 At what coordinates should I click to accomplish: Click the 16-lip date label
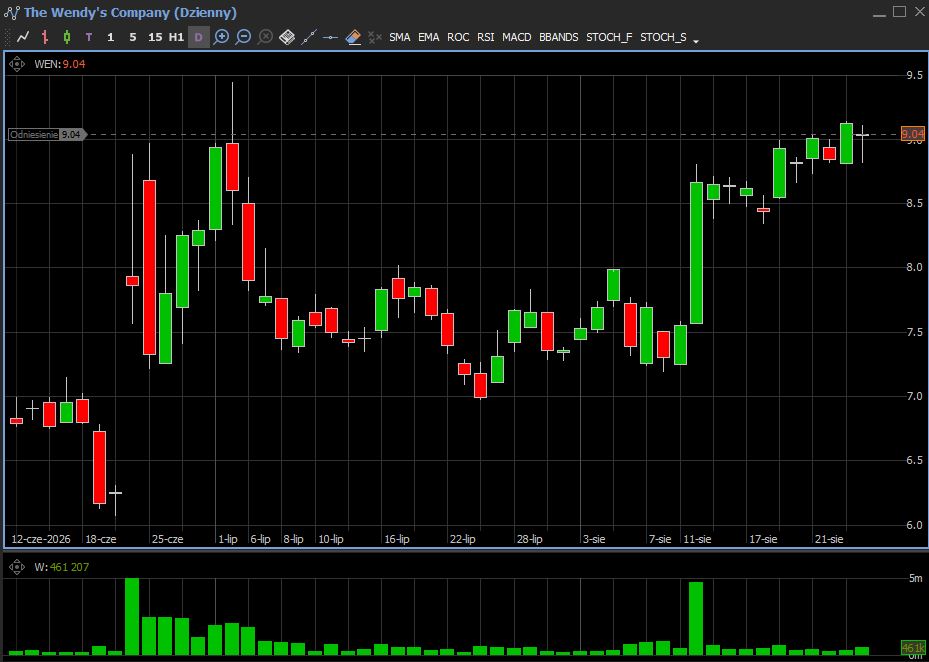(x=397, y=539)
